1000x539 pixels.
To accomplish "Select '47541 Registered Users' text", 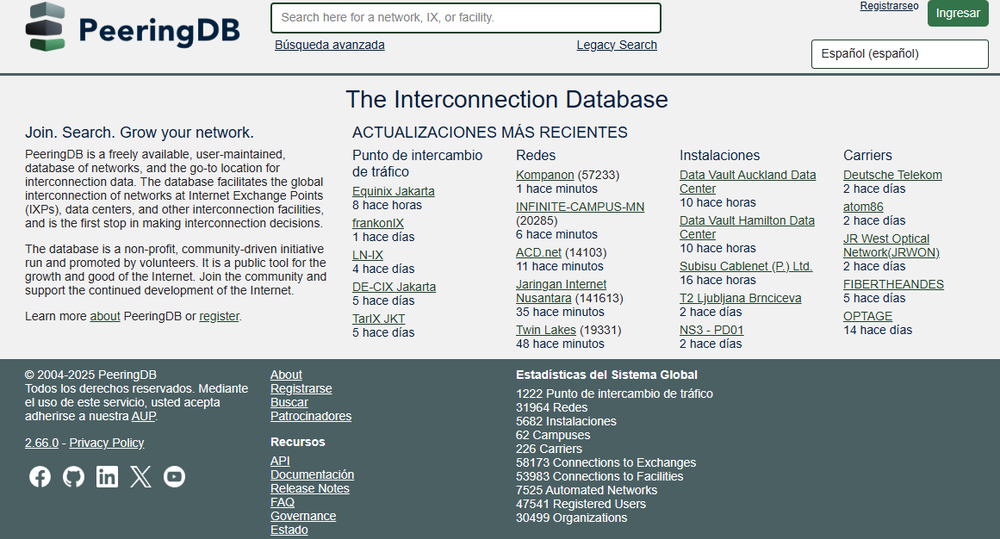I will point(581,504).
